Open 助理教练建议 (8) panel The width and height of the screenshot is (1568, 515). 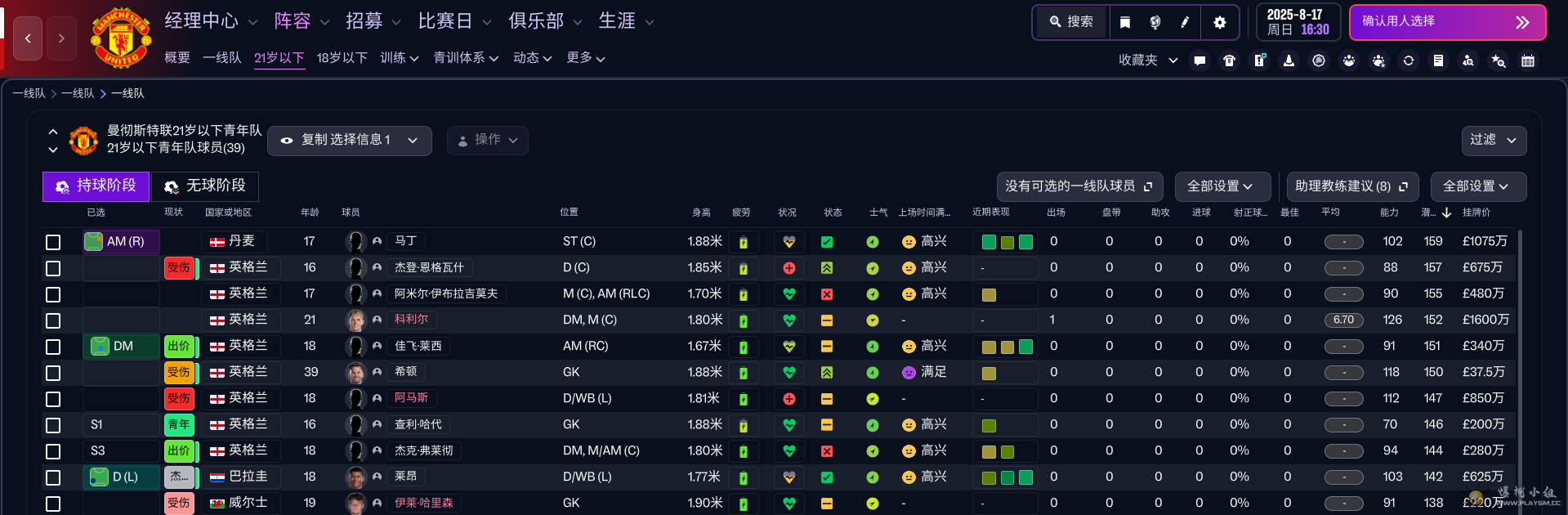click(x=1352, y=186)
